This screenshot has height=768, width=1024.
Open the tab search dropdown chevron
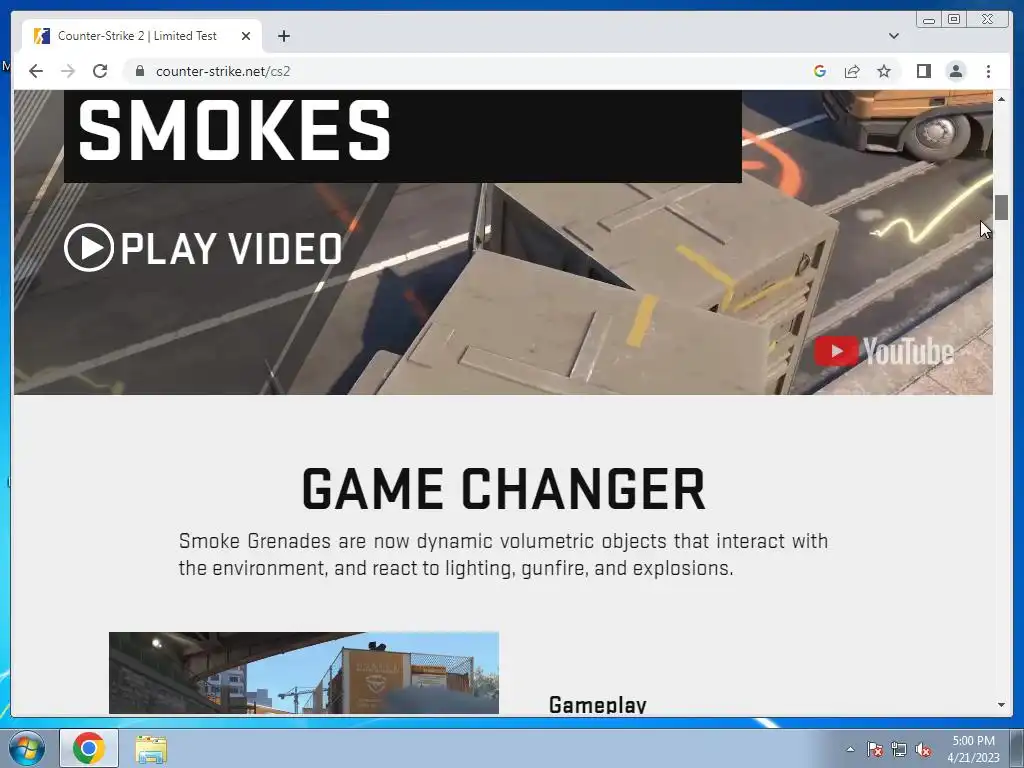[894, 36]
